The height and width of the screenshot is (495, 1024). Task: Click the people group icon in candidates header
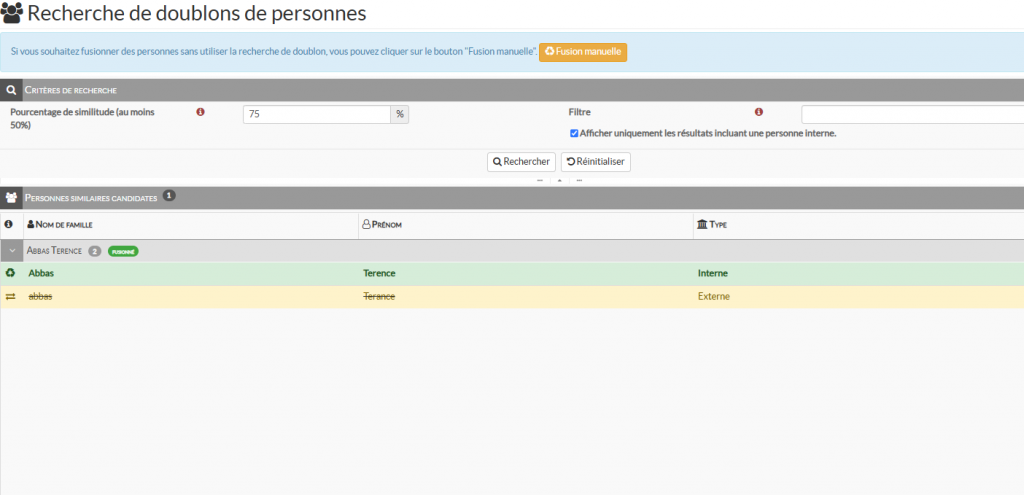[x=11, y=198]
